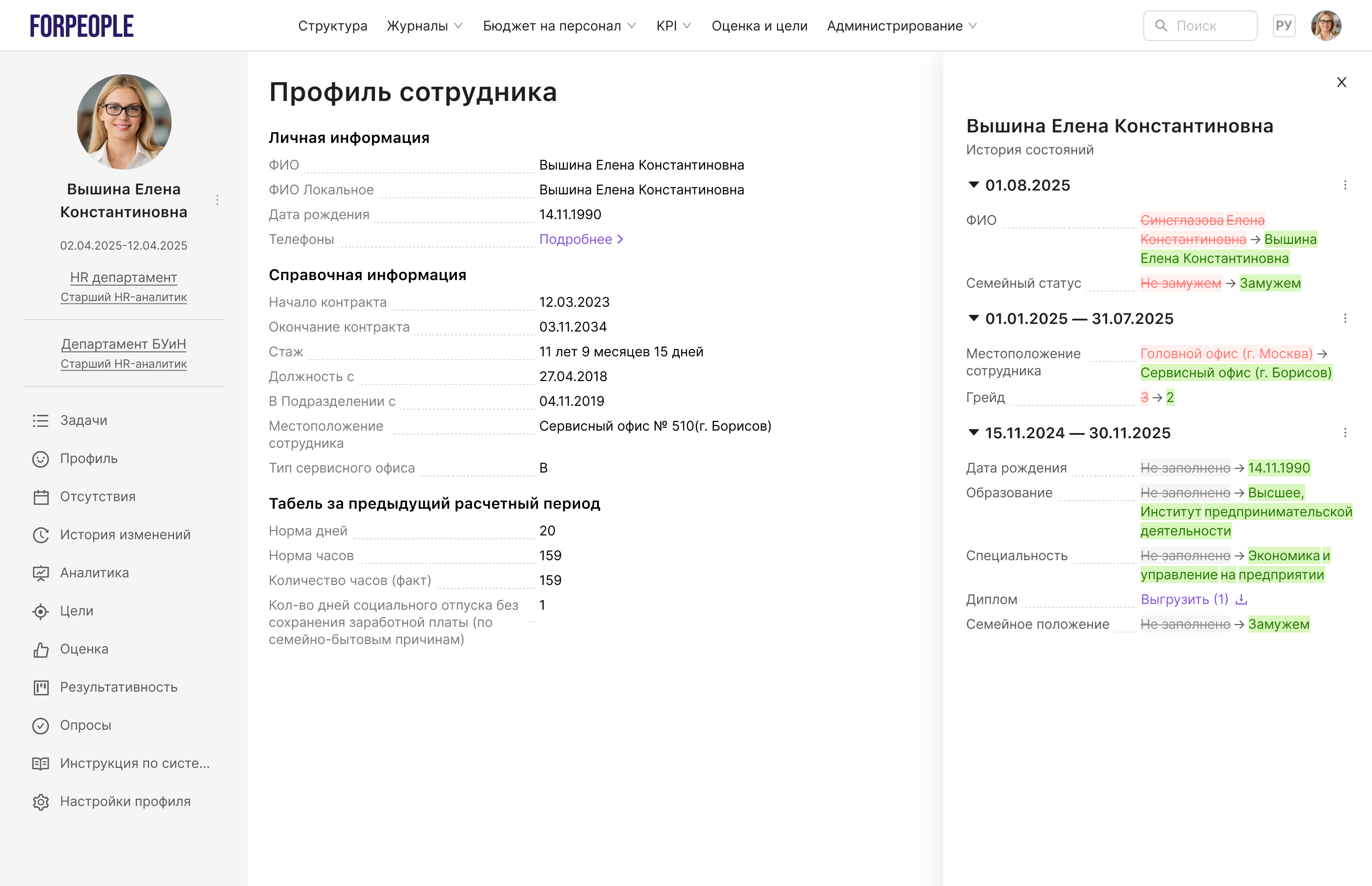Click the Результативность icon
The image size is (1372, 886).
[40, 687]
